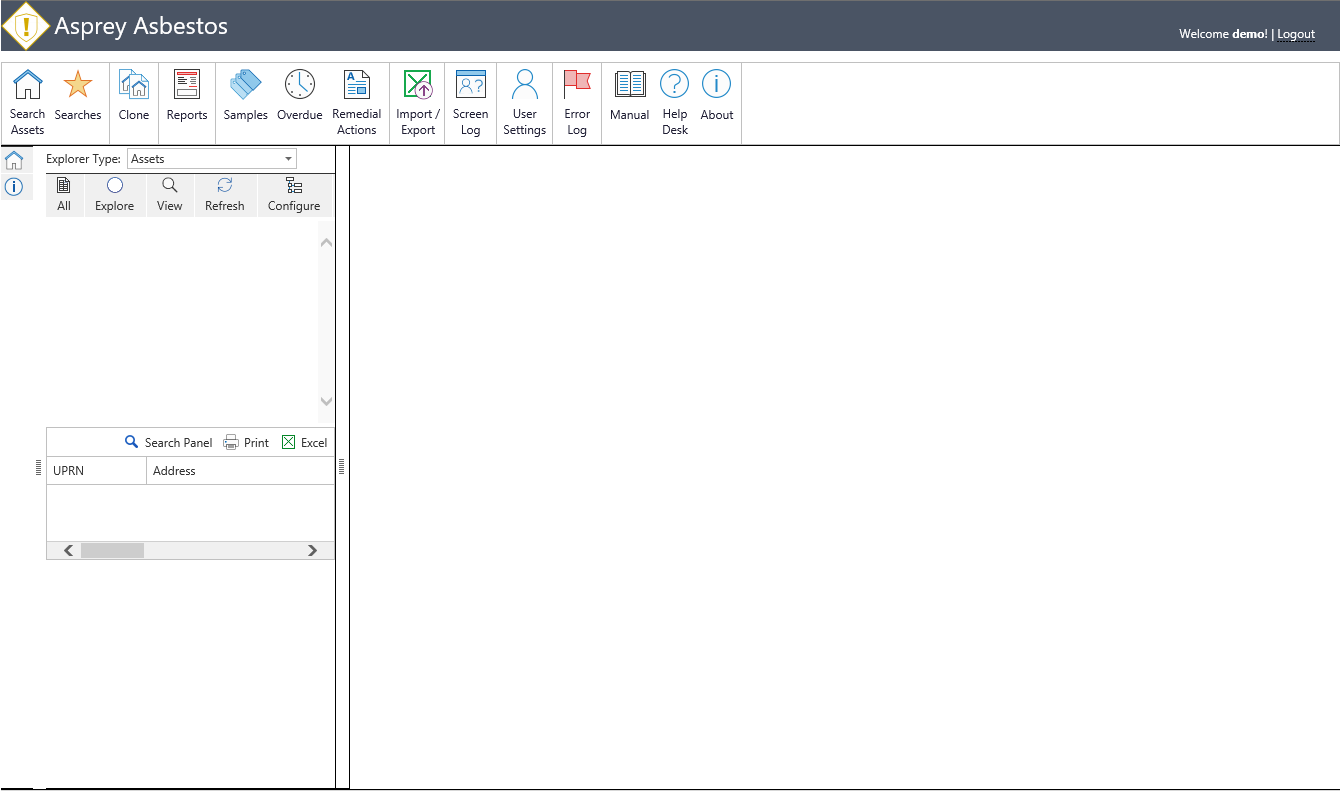
Task: Expand the Explorer Type dropdown
Action: [x=289, y=159]
